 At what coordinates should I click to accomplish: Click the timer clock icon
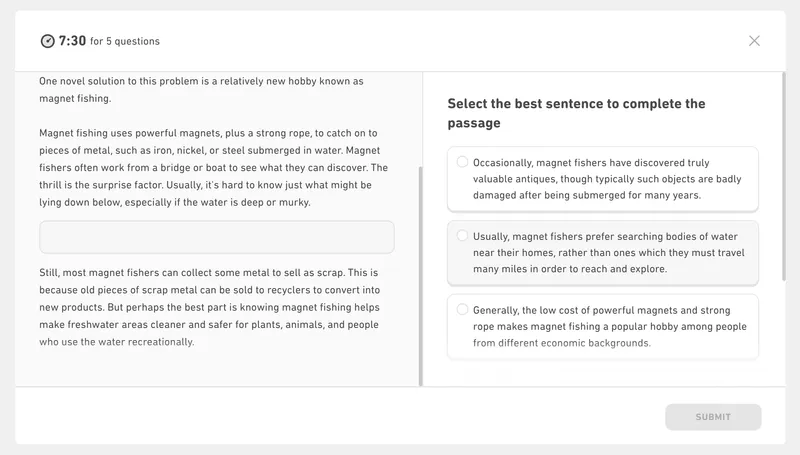click(x=47, y=41)
